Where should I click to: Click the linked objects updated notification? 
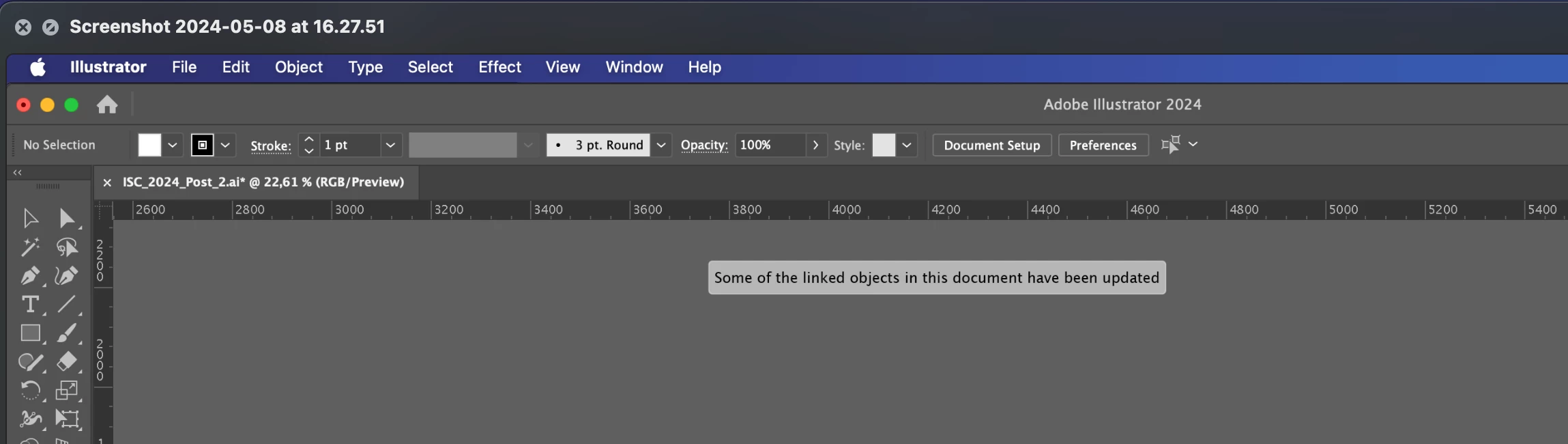(937, 277)
